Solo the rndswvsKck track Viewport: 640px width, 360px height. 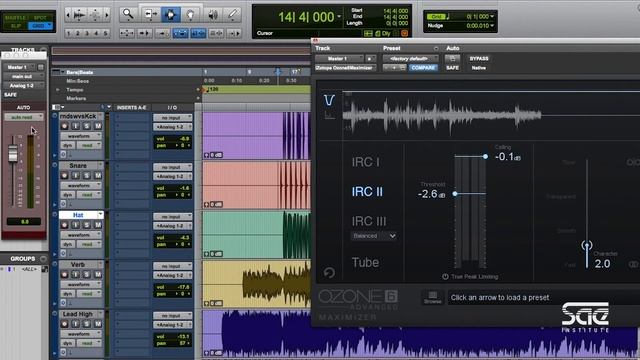point(87,126)
